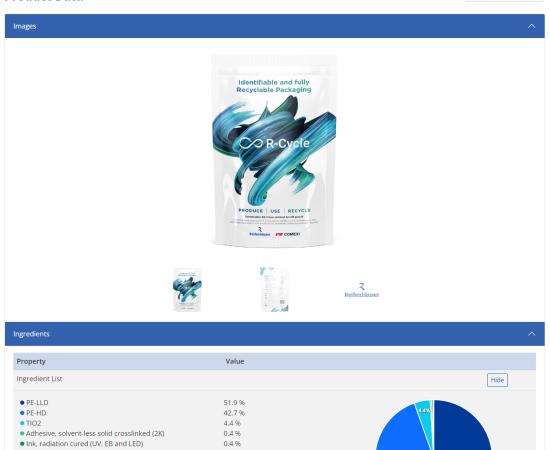
Task: Click the Property column header
Action: (x=31, y=361)
